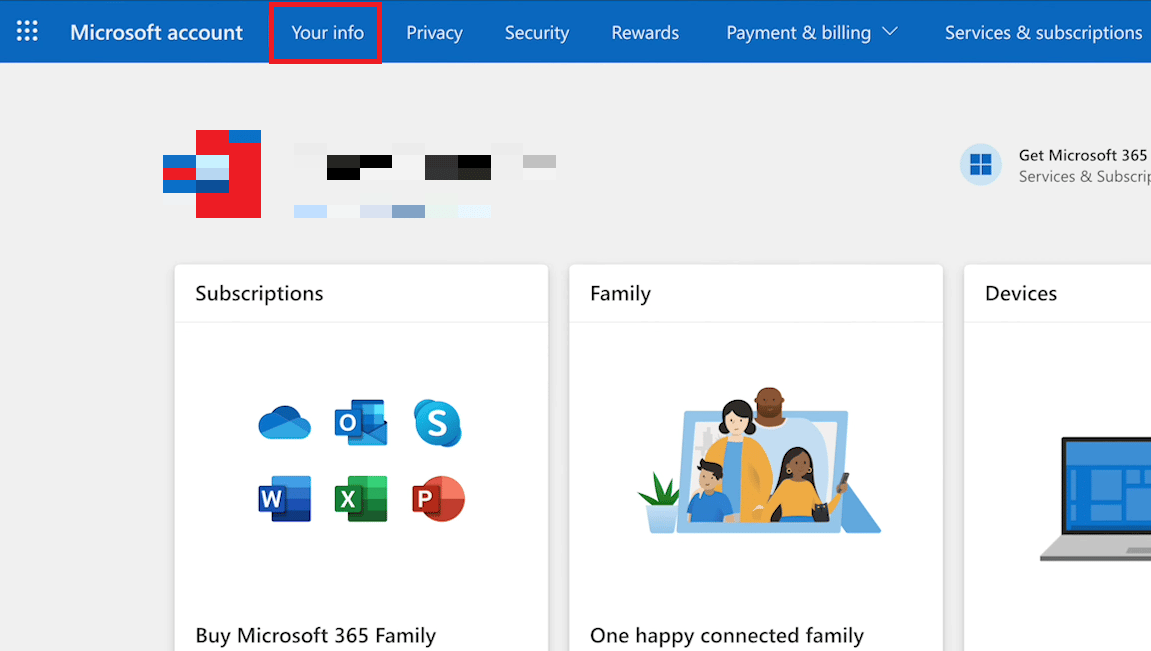1151x651 pixels.
Task: Click the OneDrive cloud icon
Action: point(285,423)
